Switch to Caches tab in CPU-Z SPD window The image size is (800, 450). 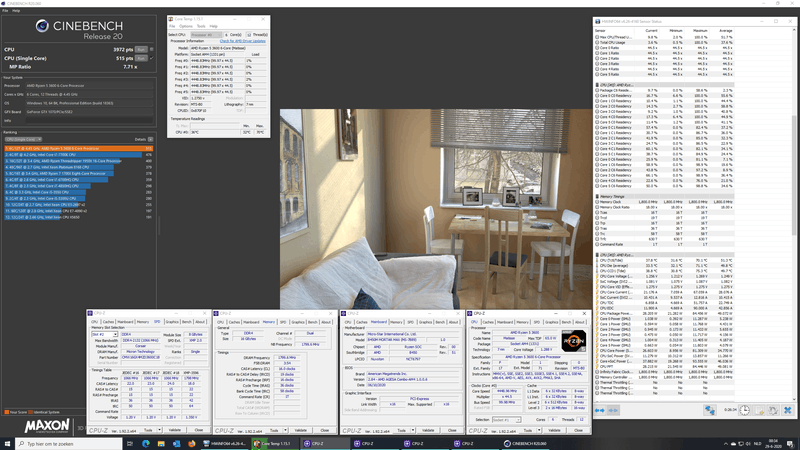(108, 322)
